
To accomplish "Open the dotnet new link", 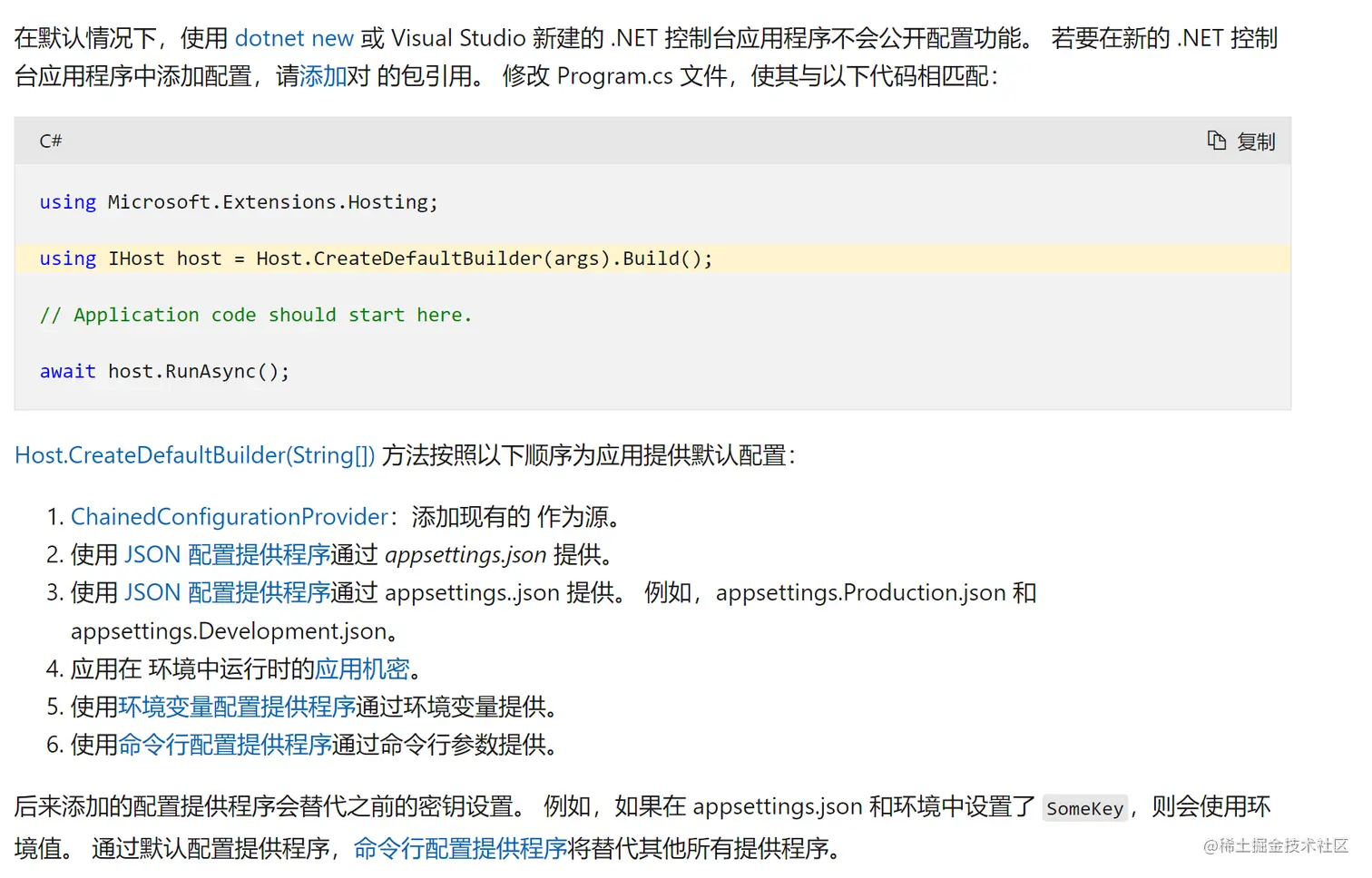I will [x=294, y=38].
